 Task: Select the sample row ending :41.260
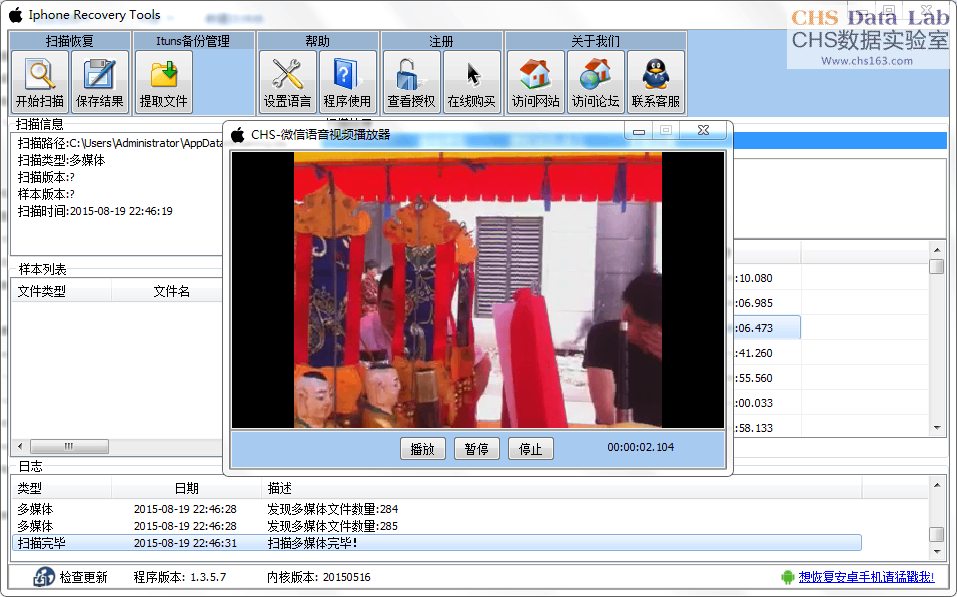point(767,353)
